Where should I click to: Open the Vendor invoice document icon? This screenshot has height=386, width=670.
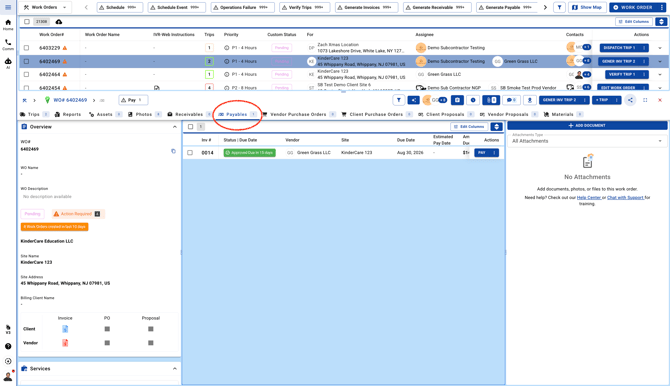65,343
